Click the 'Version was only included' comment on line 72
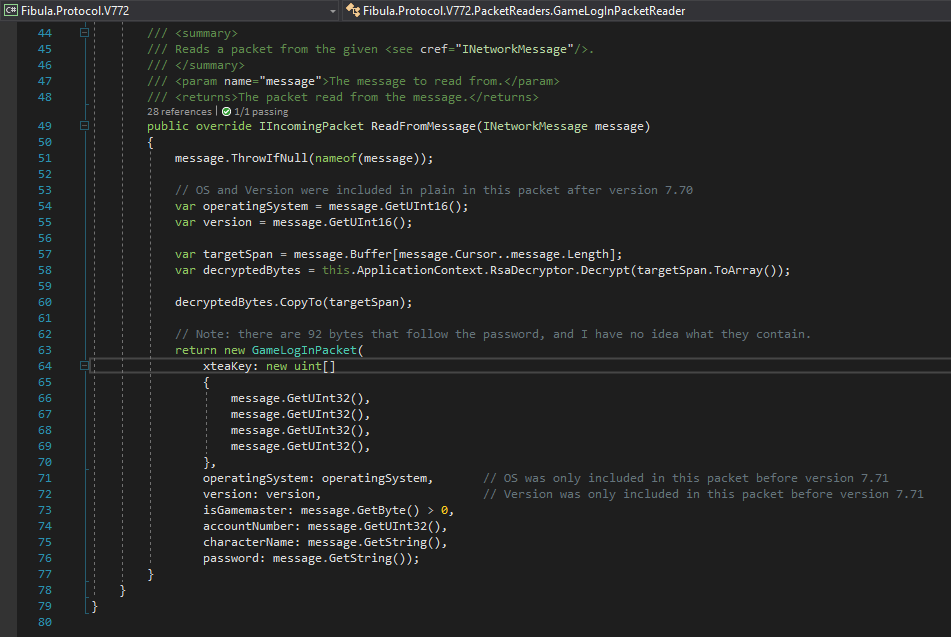Viewport: 951px width, 637px height. pyautogui.click(x=703, y=494)
